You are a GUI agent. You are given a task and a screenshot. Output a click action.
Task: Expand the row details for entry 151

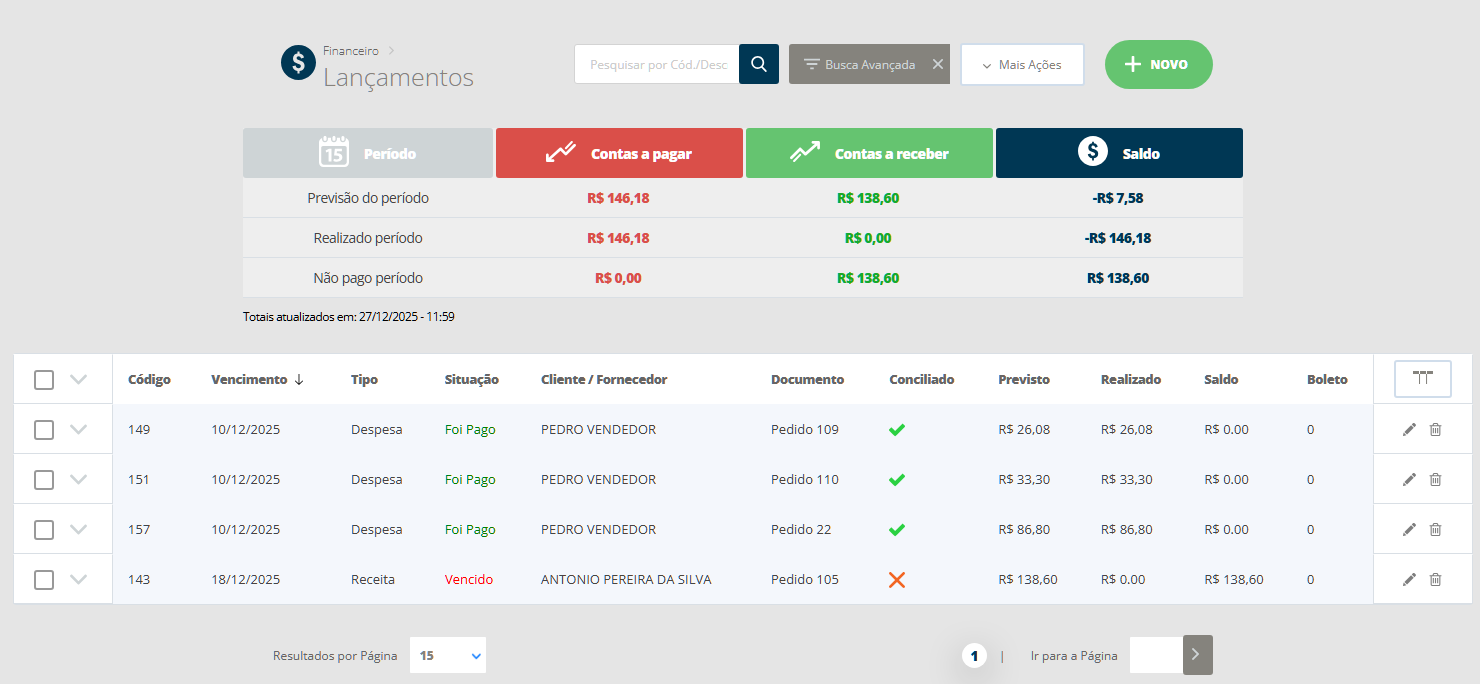79,479
